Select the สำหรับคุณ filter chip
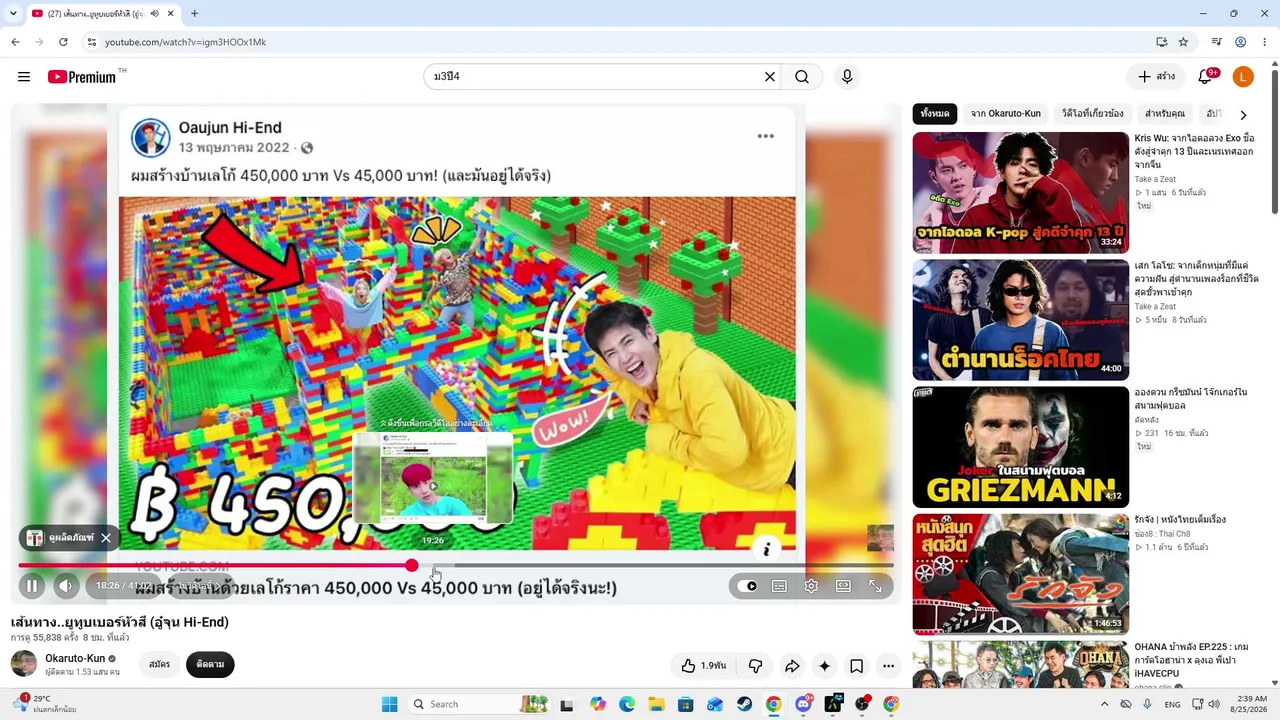Image resolution: width=1280 pixels, height=720 pixels. 1165,114
